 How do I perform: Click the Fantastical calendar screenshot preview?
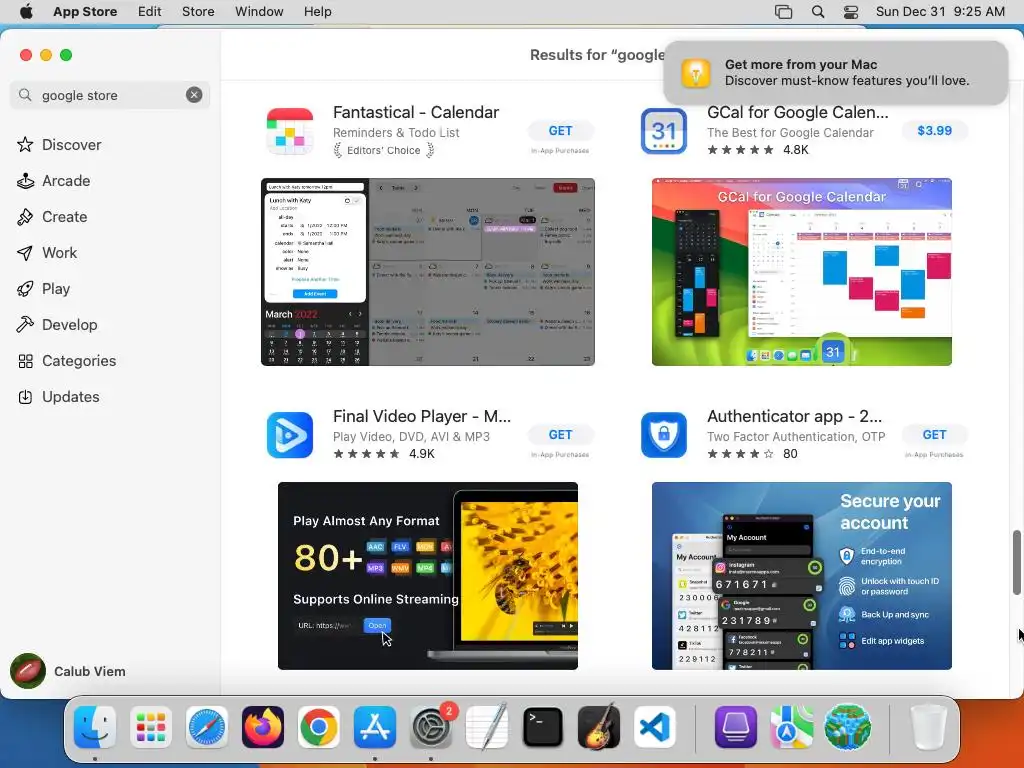tap(428, 272)
